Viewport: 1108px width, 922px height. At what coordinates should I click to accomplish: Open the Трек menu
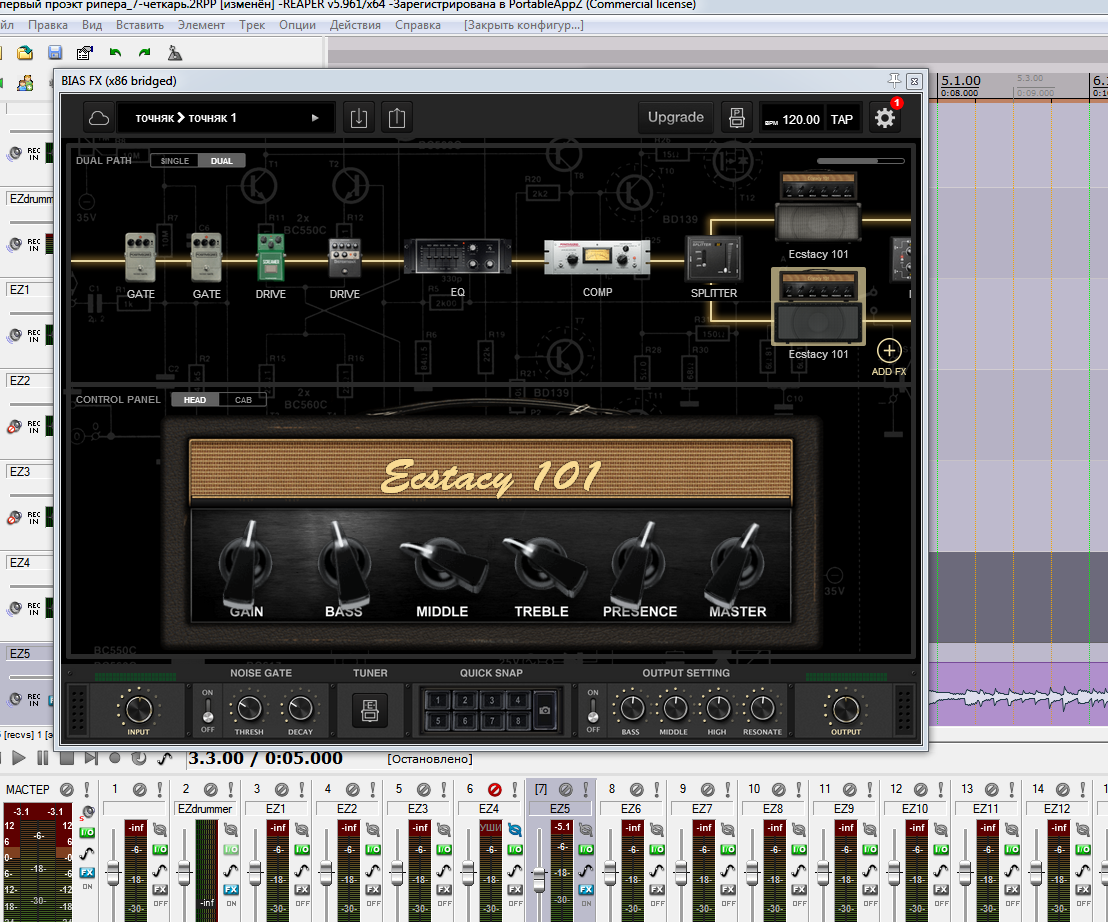point(251,24)
